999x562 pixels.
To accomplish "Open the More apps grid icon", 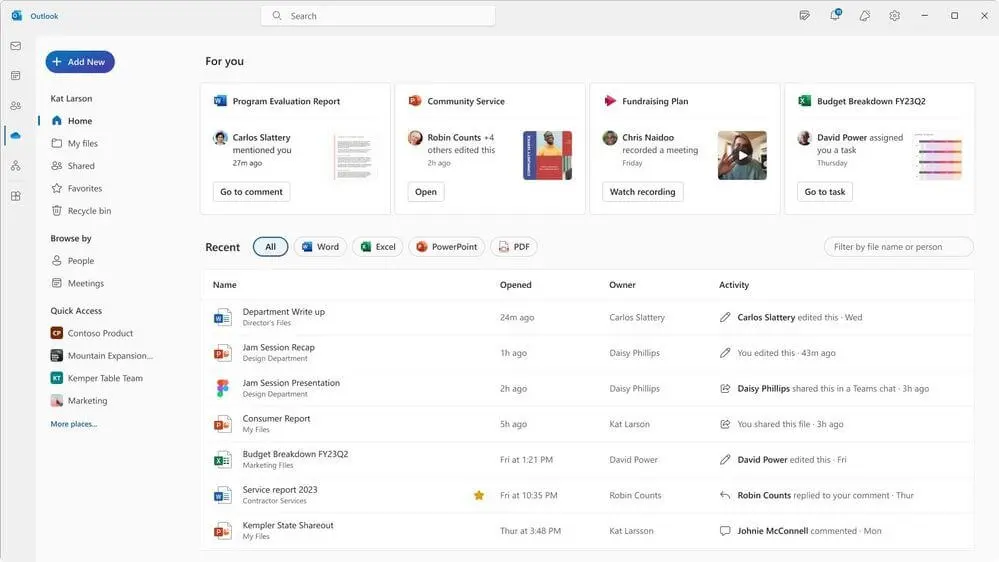I will [16, 196].
